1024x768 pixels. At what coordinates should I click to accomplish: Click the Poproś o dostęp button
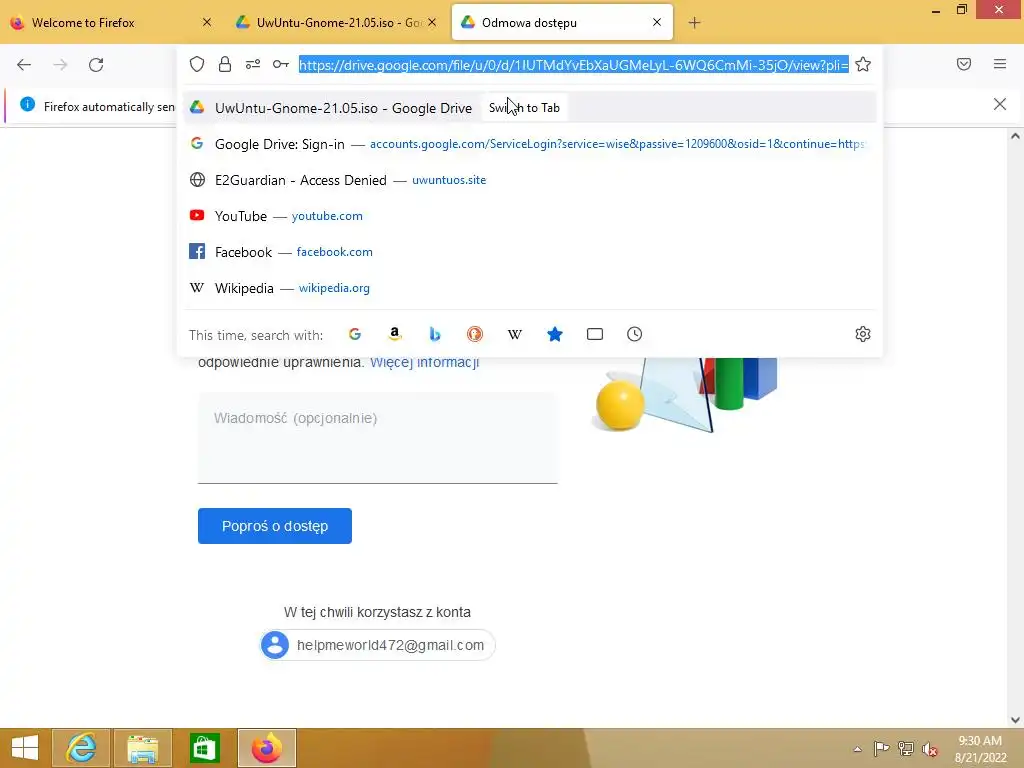point(275,526)
